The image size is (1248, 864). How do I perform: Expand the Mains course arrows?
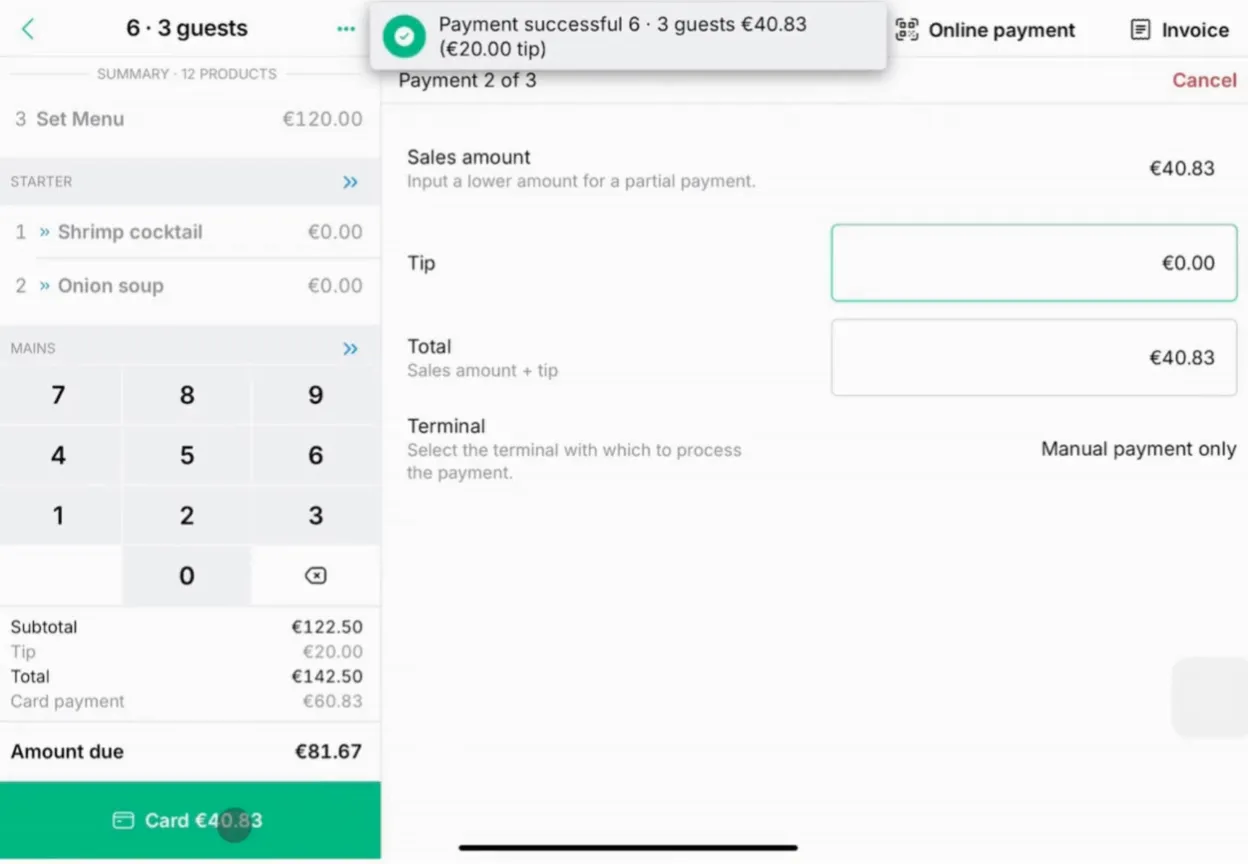click(350, 349)
